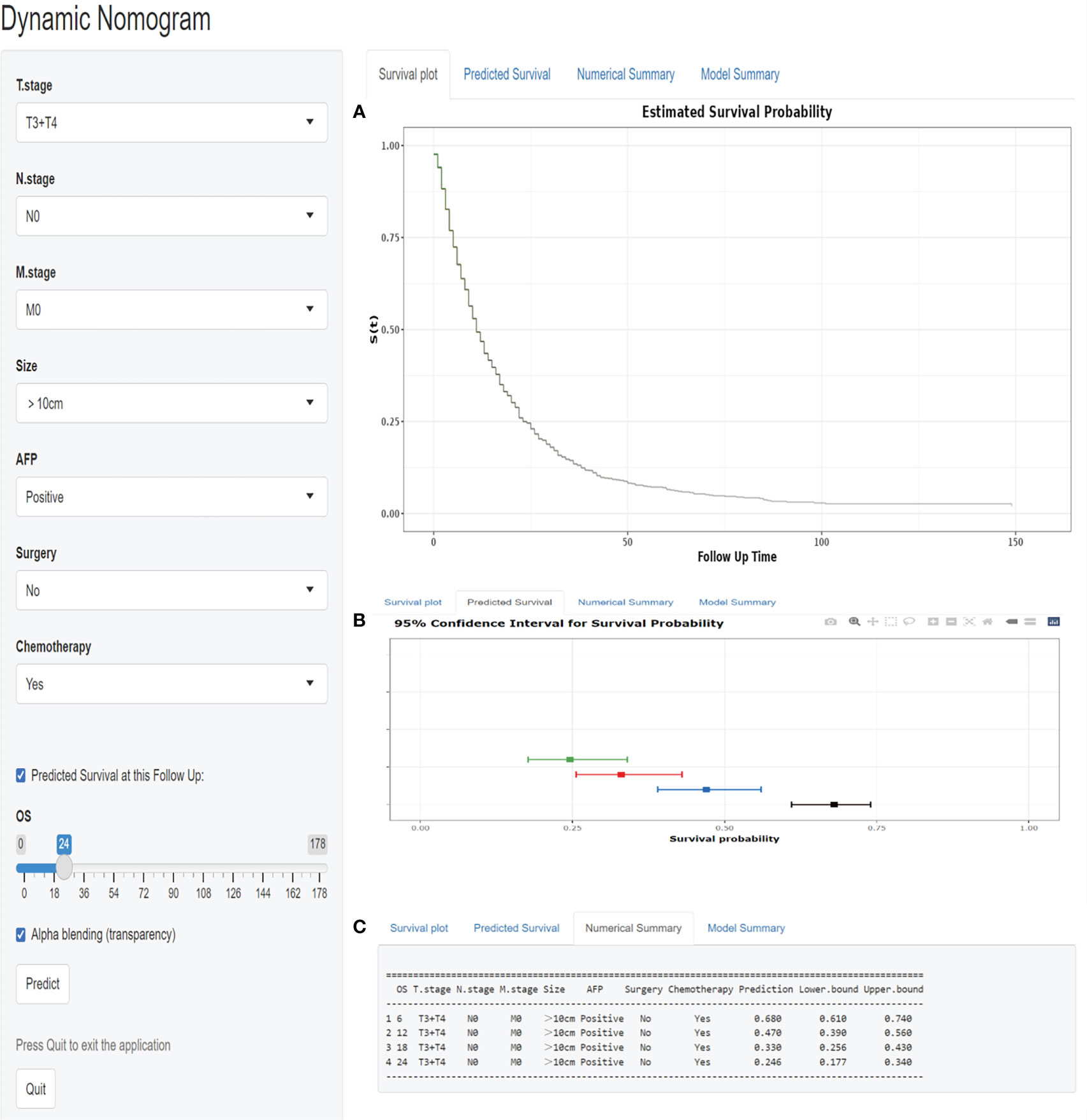Open Model Summary tab in panel B

737,602
